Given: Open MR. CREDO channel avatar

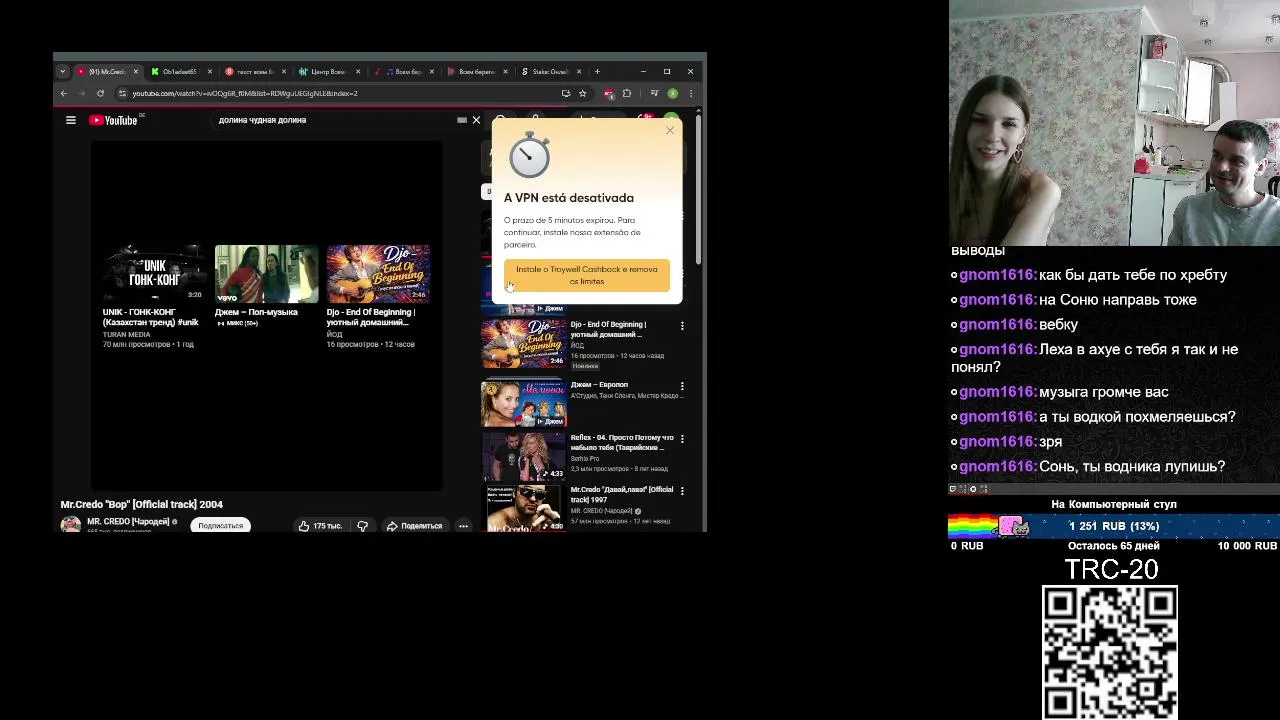Looking at the screenshot, I should pos(70,525).
